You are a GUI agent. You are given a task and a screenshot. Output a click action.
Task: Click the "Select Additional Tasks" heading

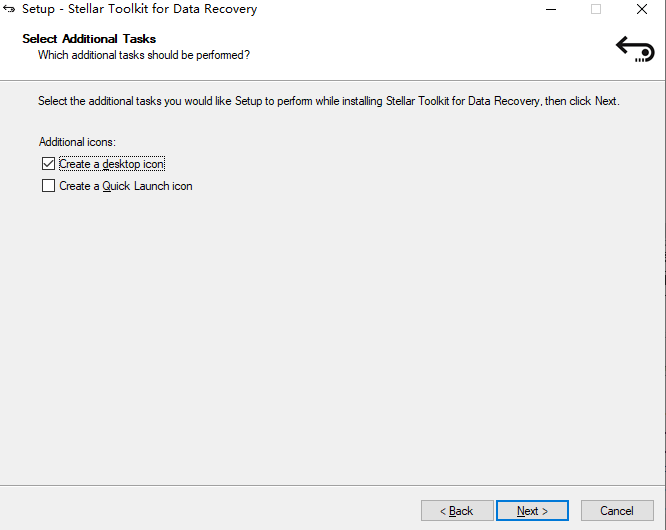89,39
